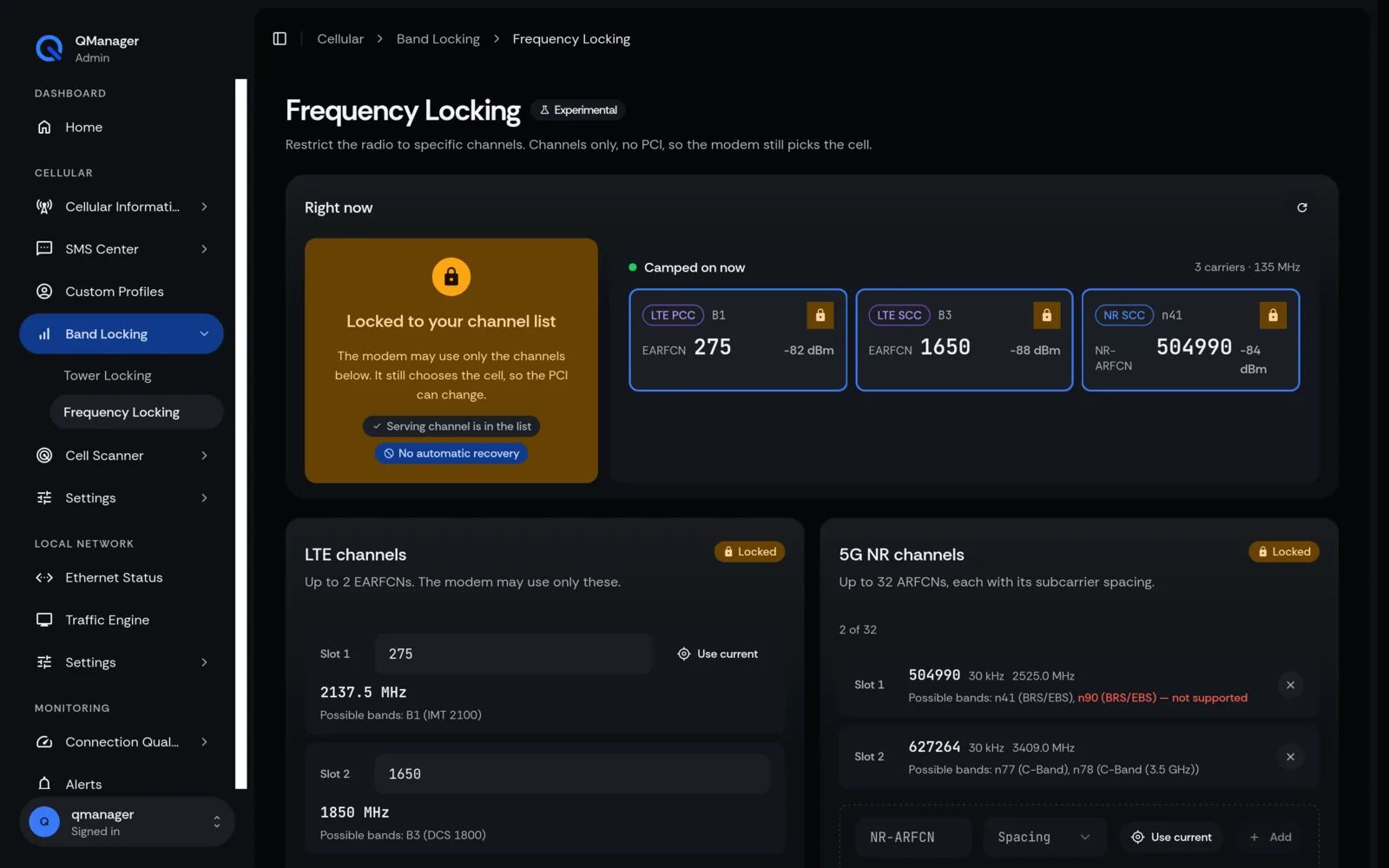Edit LTE Slot 2 EARFCN field
This screenshot has height=868, width=1389.
pos(572,774)
